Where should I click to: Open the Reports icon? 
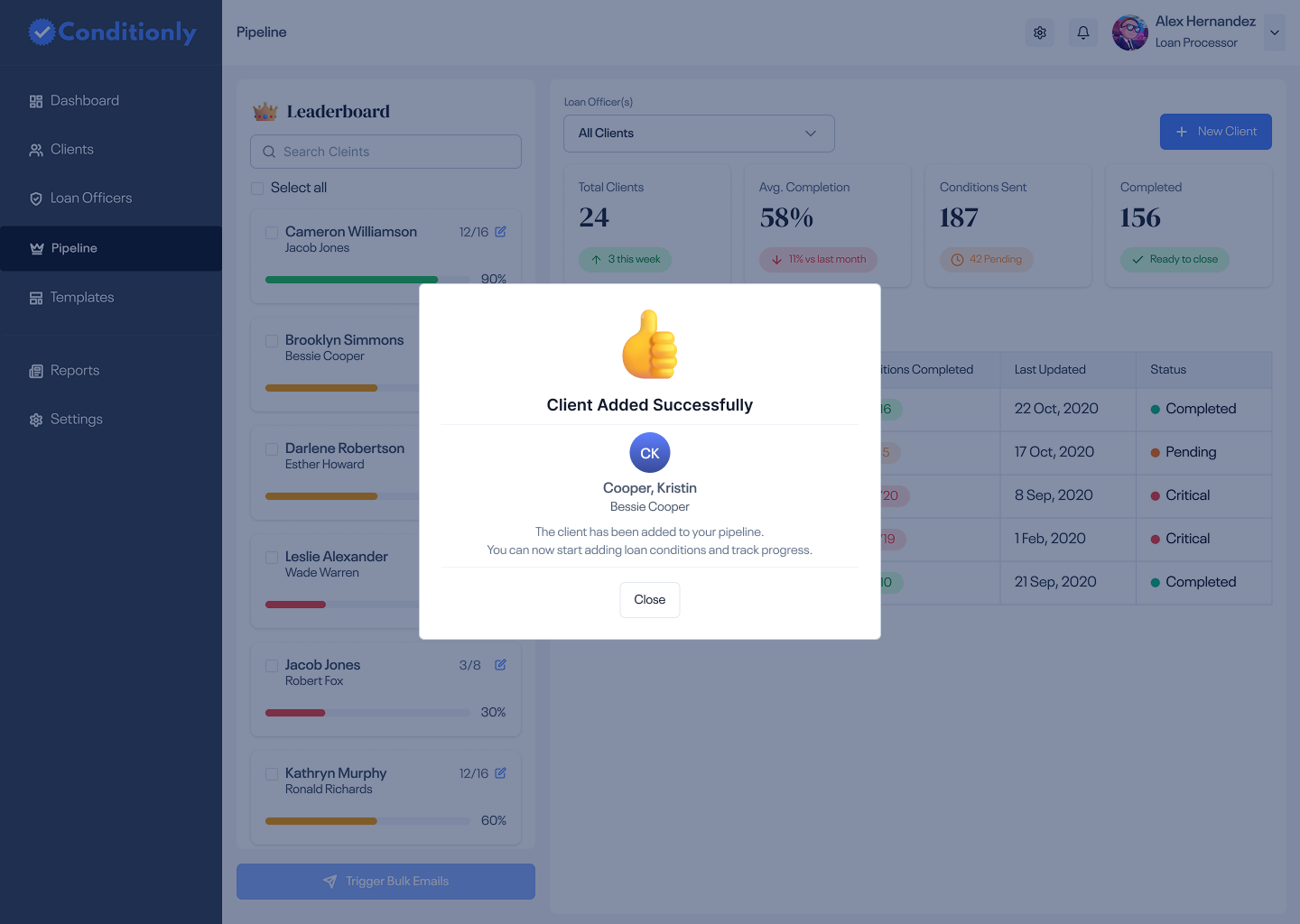pyautogui.click(x=36, y=370)
